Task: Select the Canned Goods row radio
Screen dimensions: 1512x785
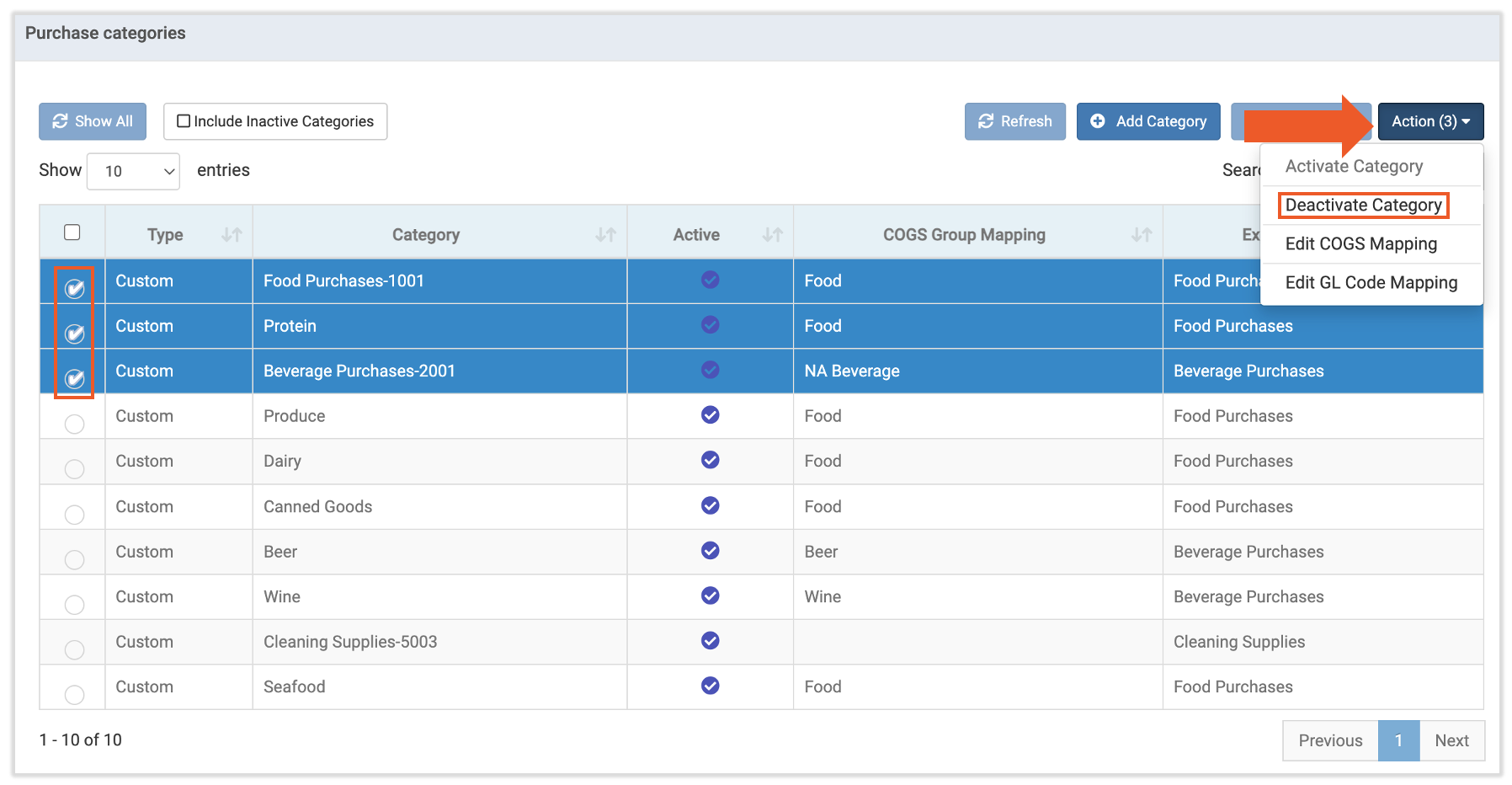Action: point(75,515)
